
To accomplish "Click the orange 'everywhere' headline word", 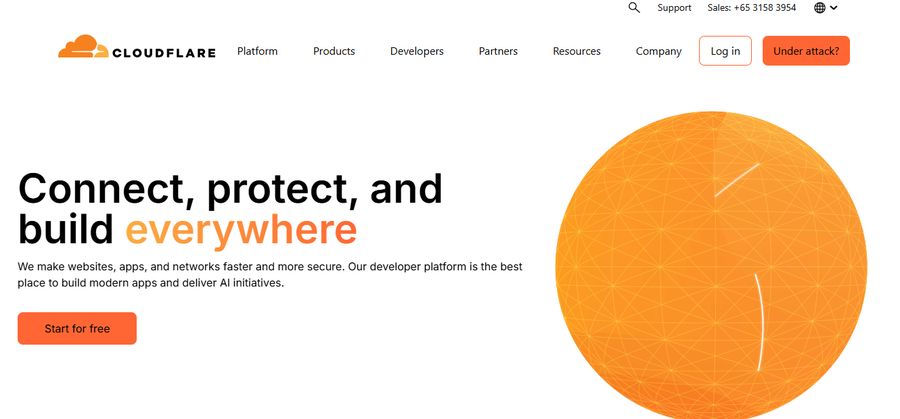I will 241,230.
